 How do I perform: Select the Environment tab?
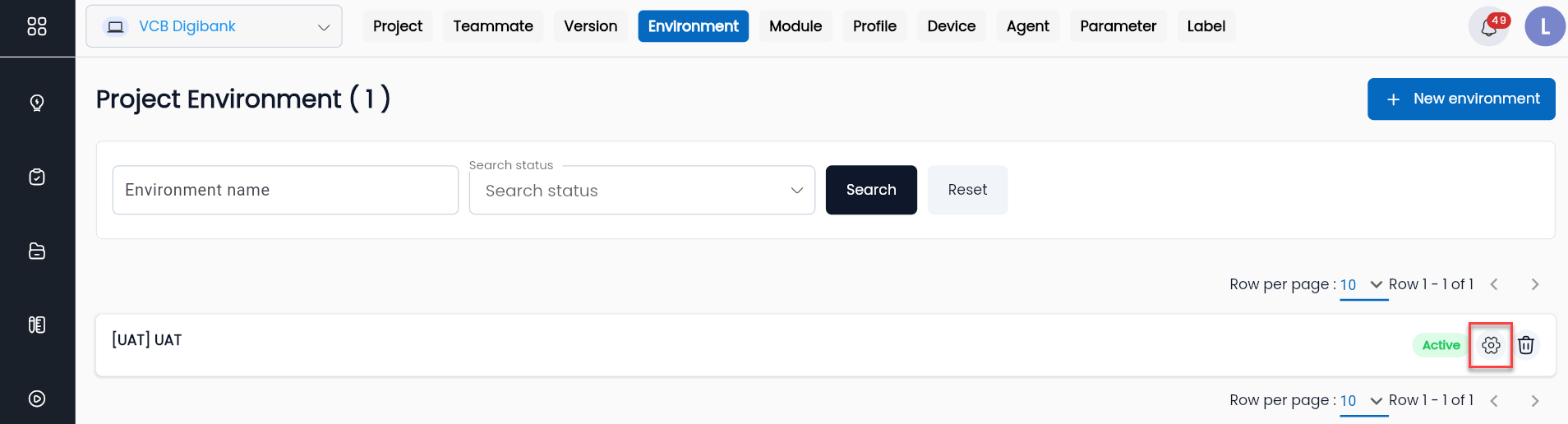[693, 26]
